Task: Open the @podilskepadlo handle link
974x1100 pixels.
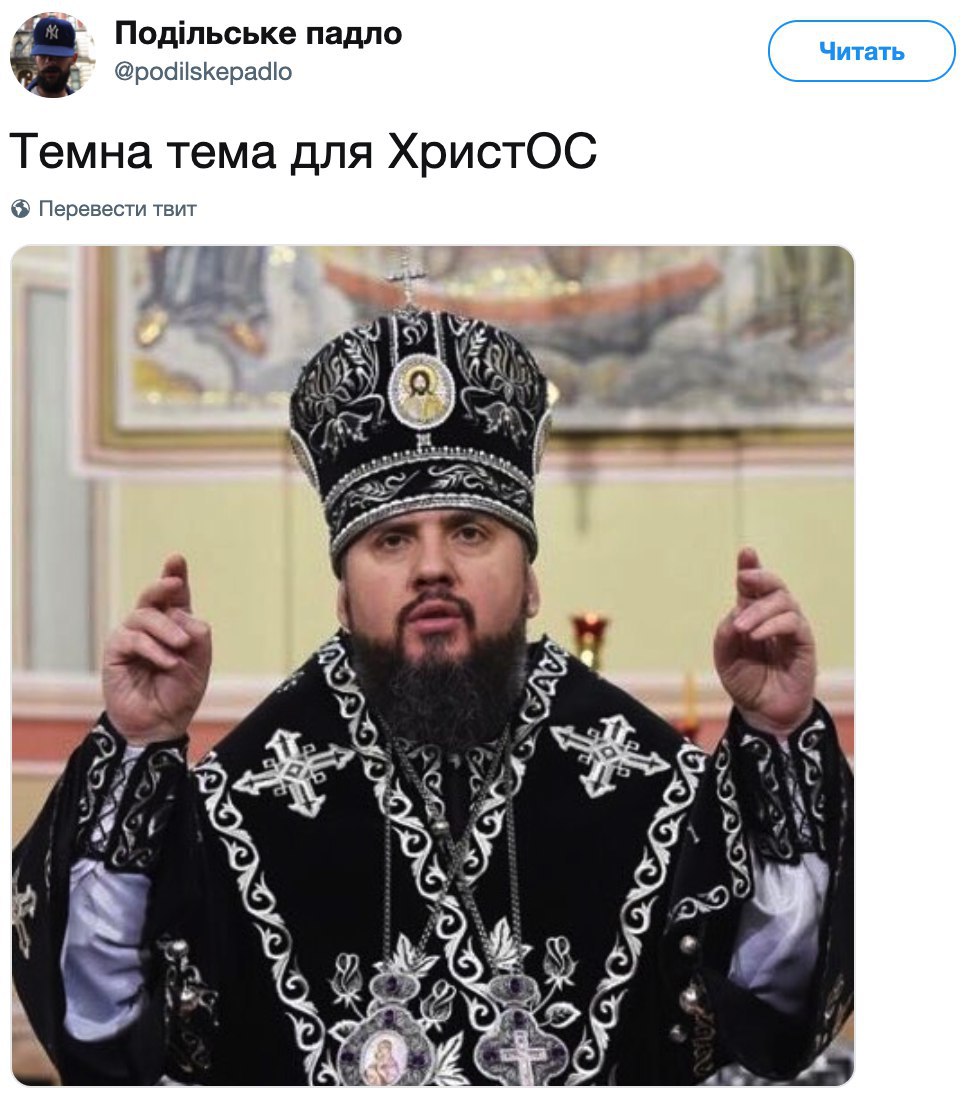Action: coord(203,72)
